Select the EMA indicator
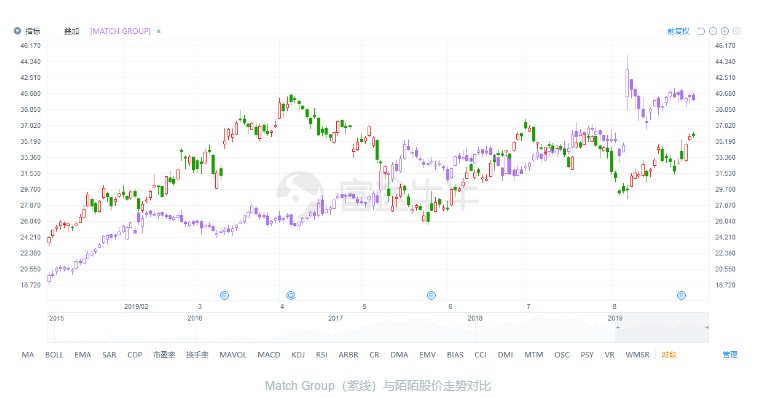 pyautogui.click(x=83, y=354)
